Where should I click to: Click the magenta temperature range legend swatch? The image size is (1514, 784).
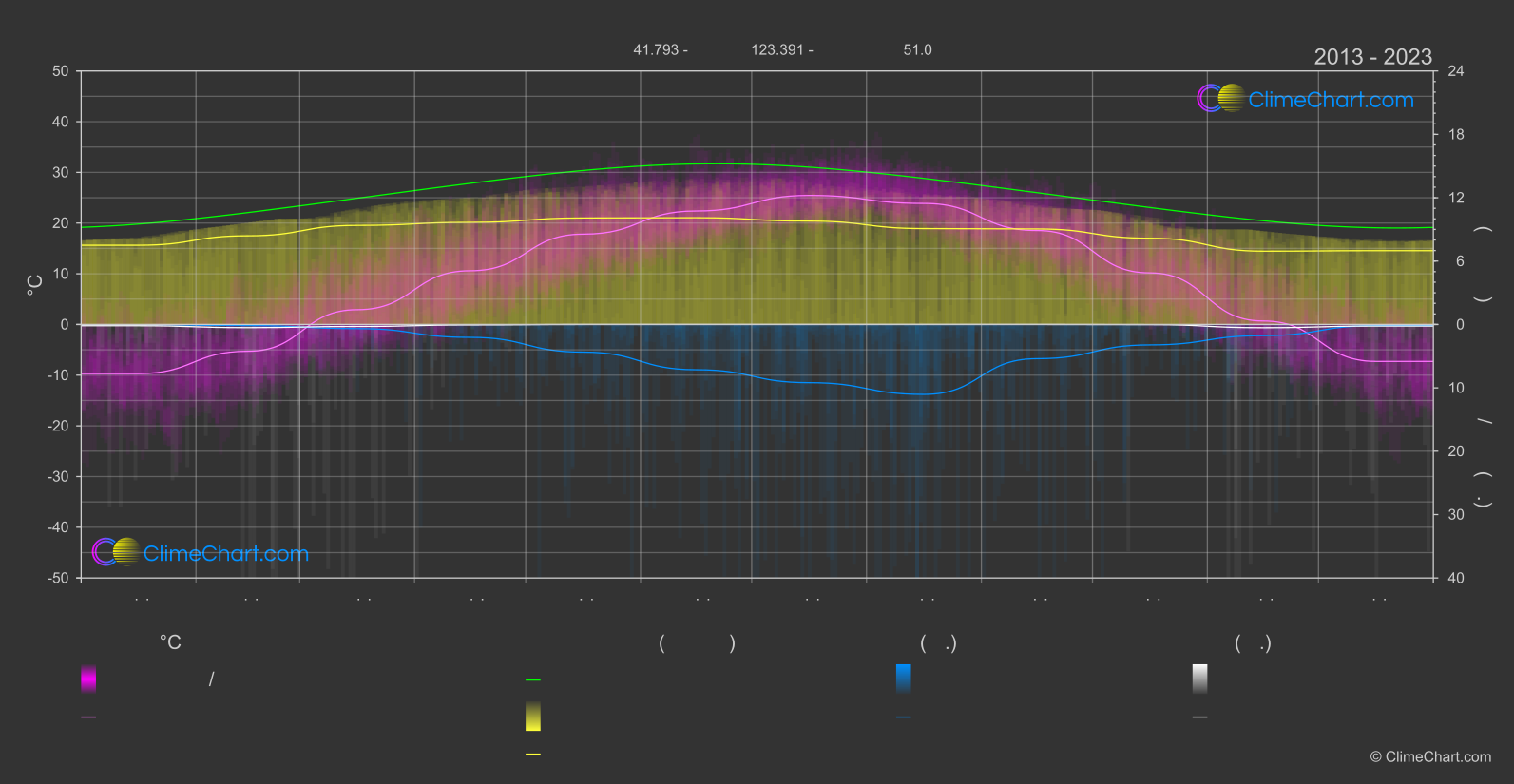(x=88, y=679)
